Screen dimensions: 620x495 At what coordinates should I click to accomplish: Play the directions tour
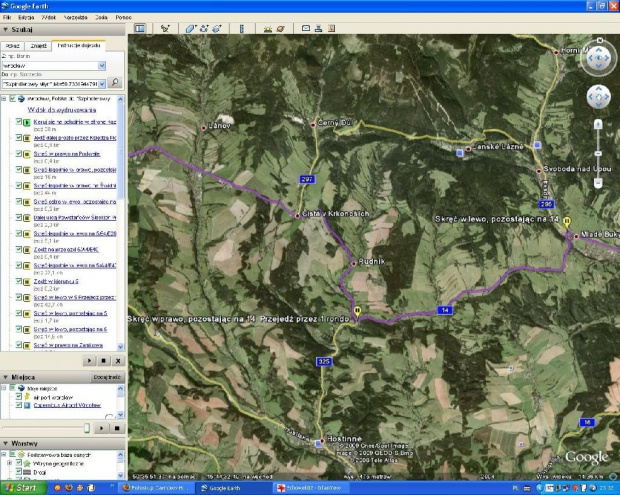(x=89, y=361)
